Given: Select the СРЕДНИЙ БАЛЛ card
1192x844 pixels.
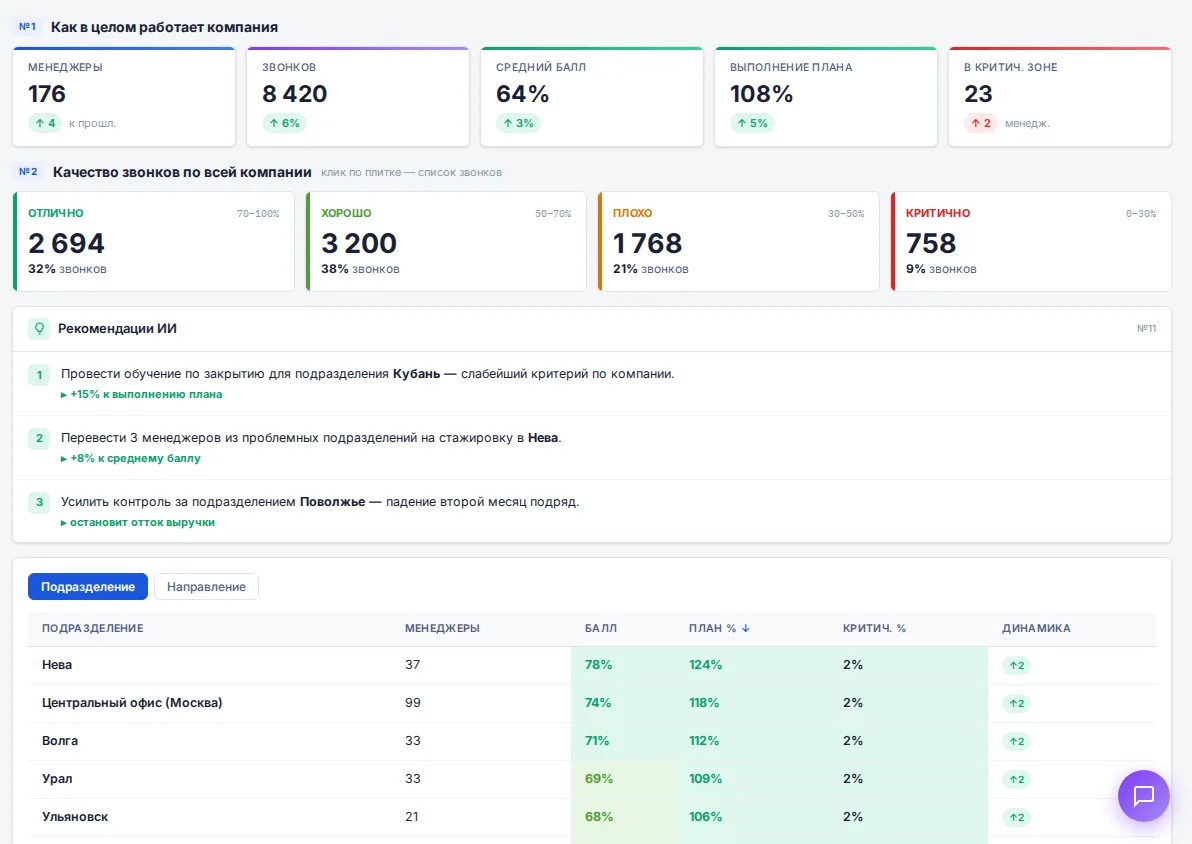Looking at the screenshot, I should coord(591,97).
